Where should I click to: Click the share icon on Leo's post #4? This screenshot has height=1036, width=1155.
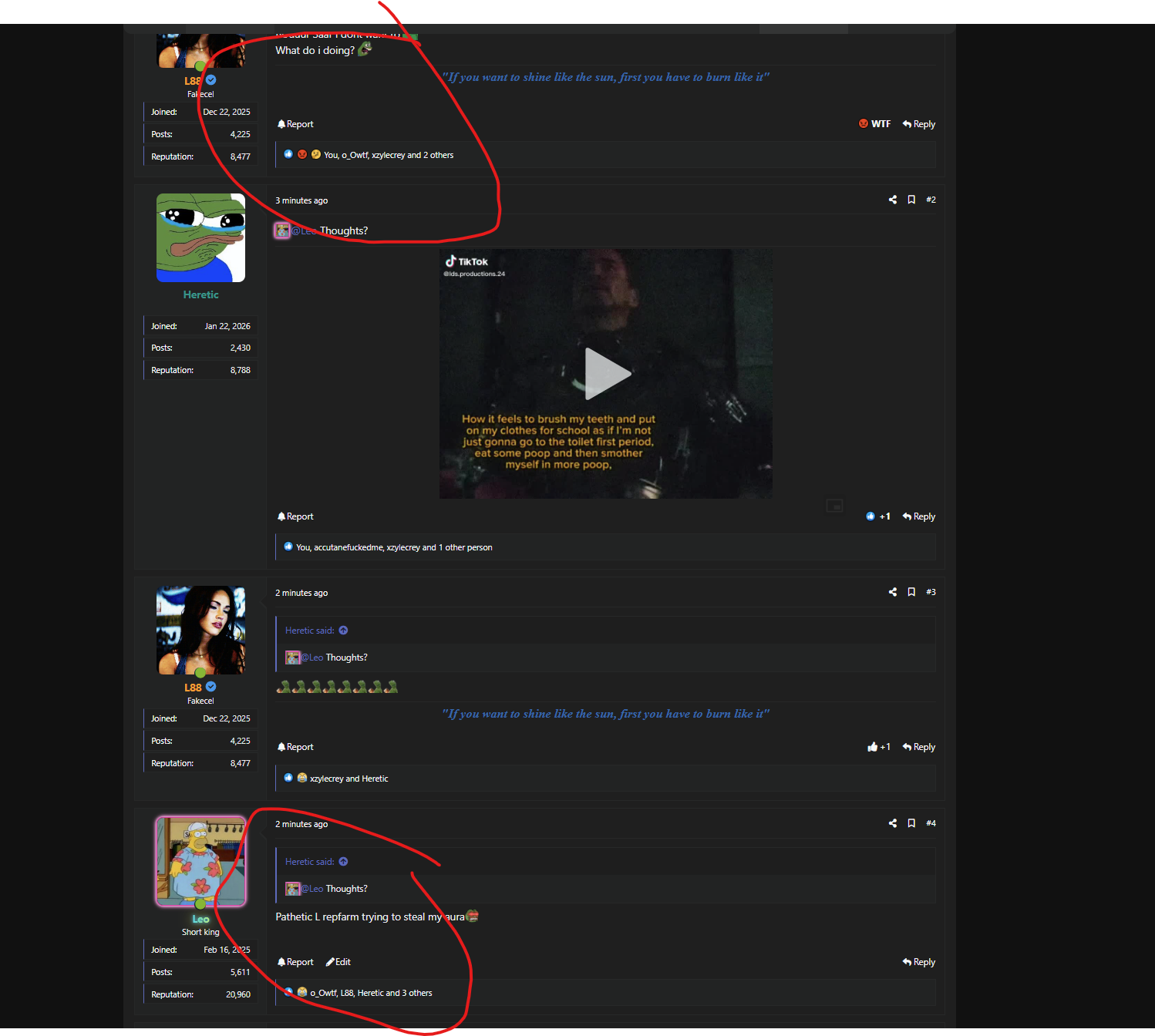(892, 822)
